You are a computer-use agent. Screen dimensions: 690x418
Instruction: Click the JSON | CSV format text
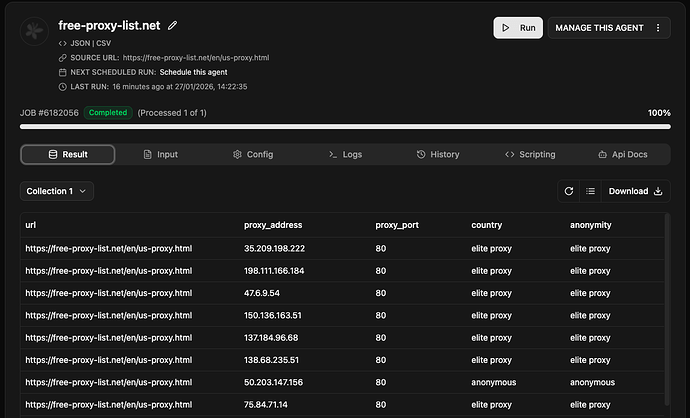pos(91,43)
